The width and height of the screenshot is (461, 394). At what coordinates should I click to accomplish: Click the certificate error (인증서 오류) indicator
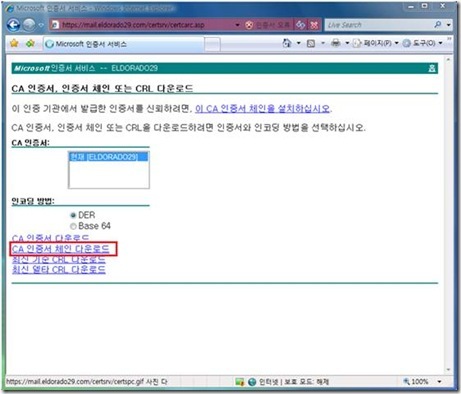(268, 25)
